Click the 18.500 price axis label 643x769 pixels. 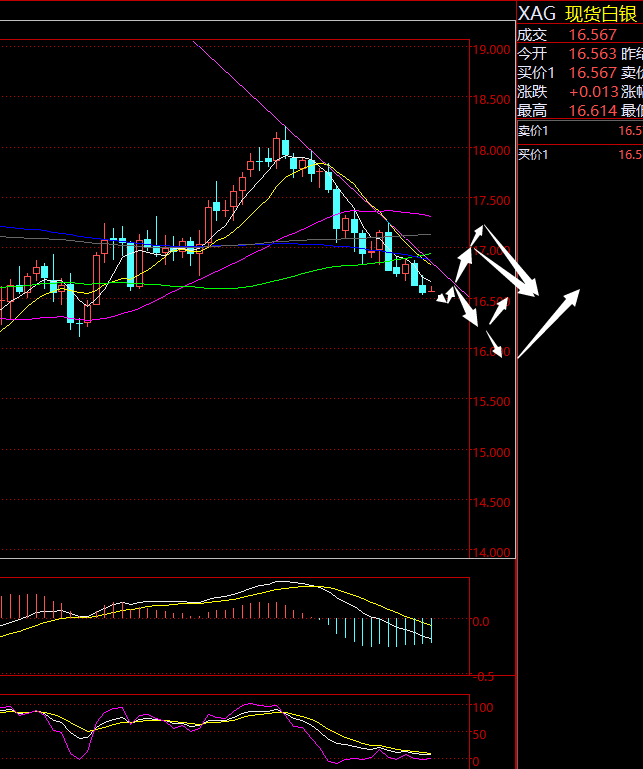491,100
